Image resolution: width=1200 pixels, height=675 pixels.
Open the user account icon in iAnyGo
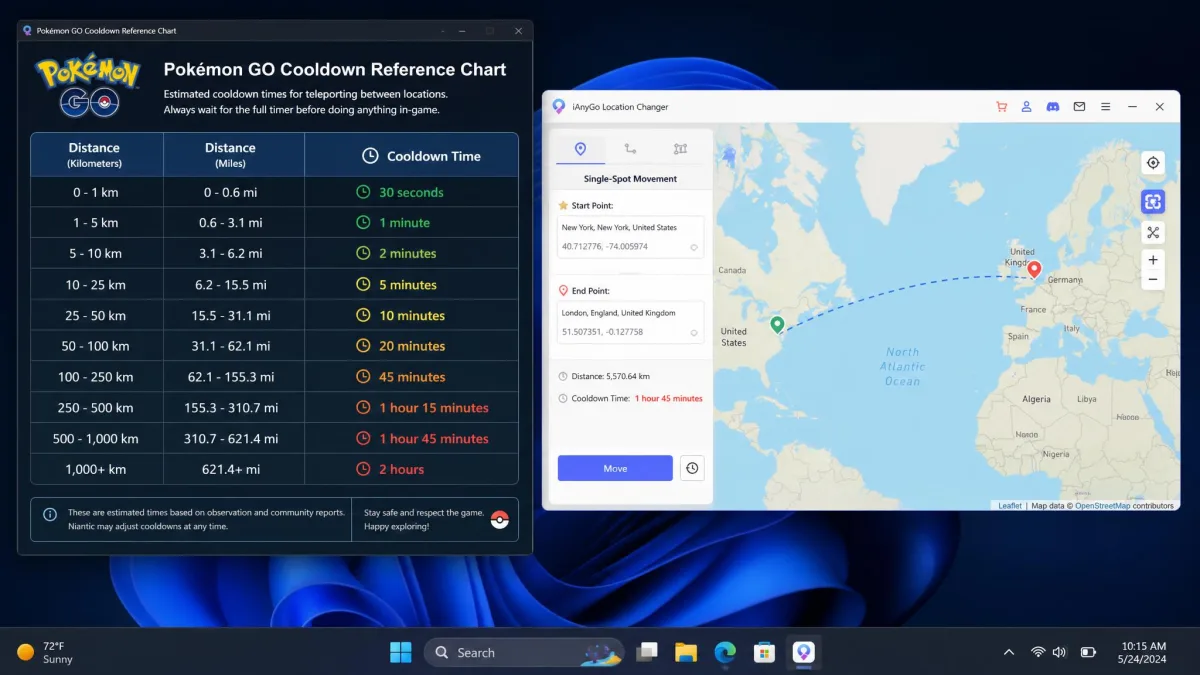1027,107
